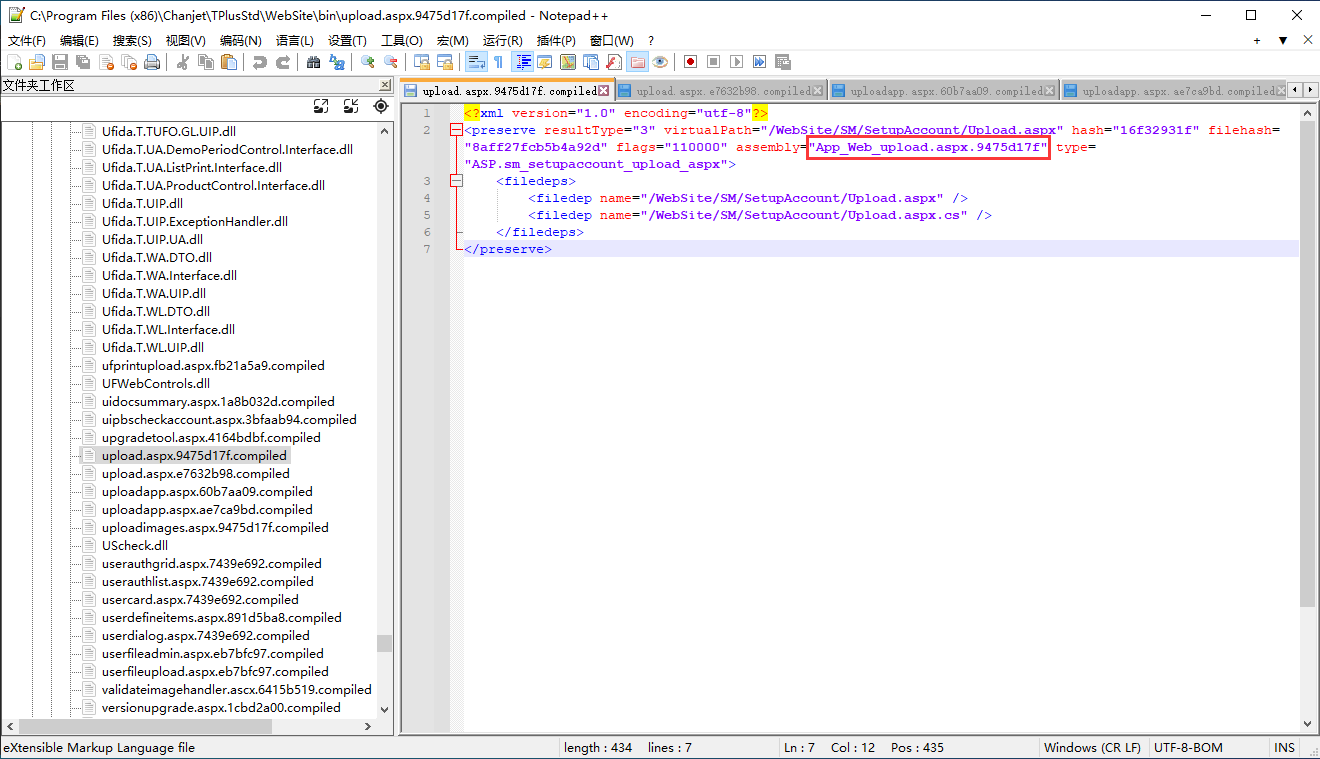Click the Save recorded macro icon
Image resolution: width=1320 pixels, height=759 pixels.
coord(782,62)
